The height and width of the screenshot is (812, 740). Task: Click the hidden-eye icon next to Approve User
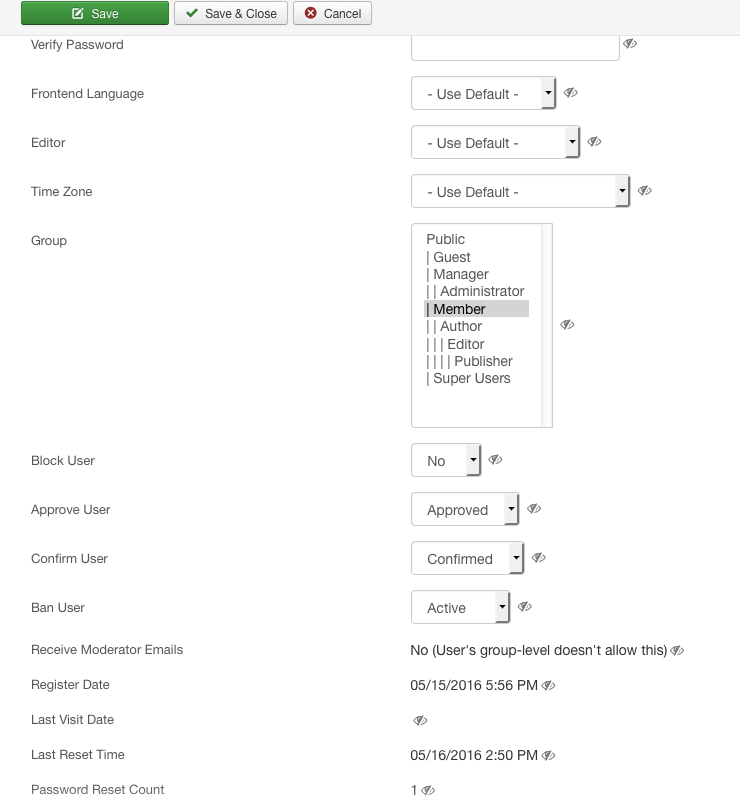[x=534, y=509]
